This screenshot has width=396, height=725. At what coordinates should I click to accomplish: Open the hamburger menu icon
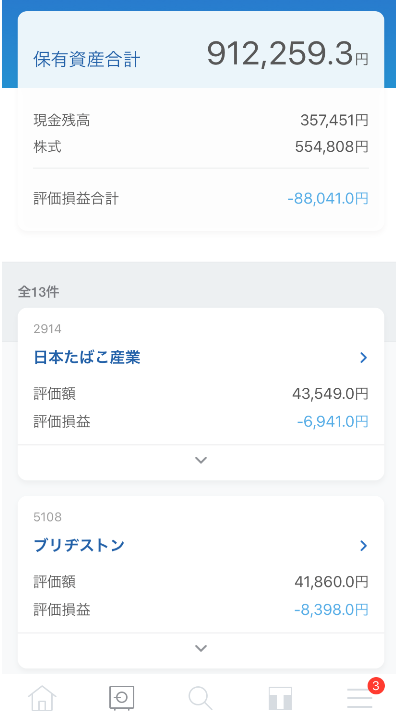(x=359, y=698)
